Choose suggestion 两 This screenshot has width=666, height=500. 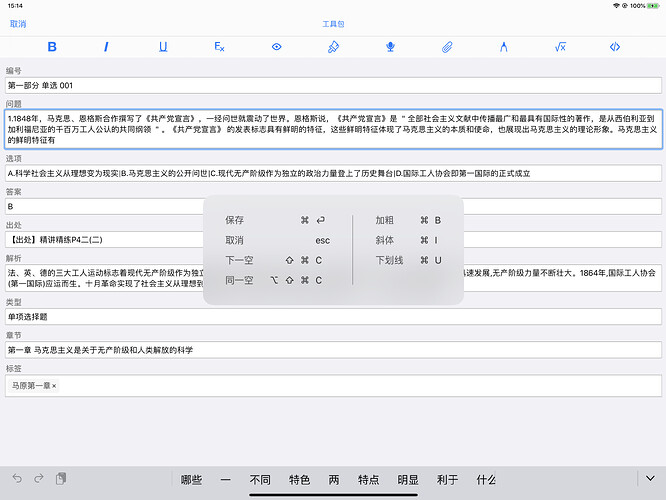(x=334, y=480)
